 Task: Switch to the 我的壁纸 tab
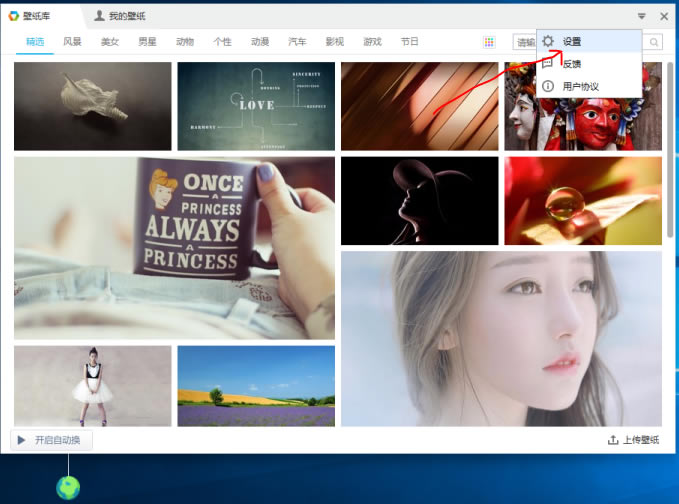click(120, 16)
